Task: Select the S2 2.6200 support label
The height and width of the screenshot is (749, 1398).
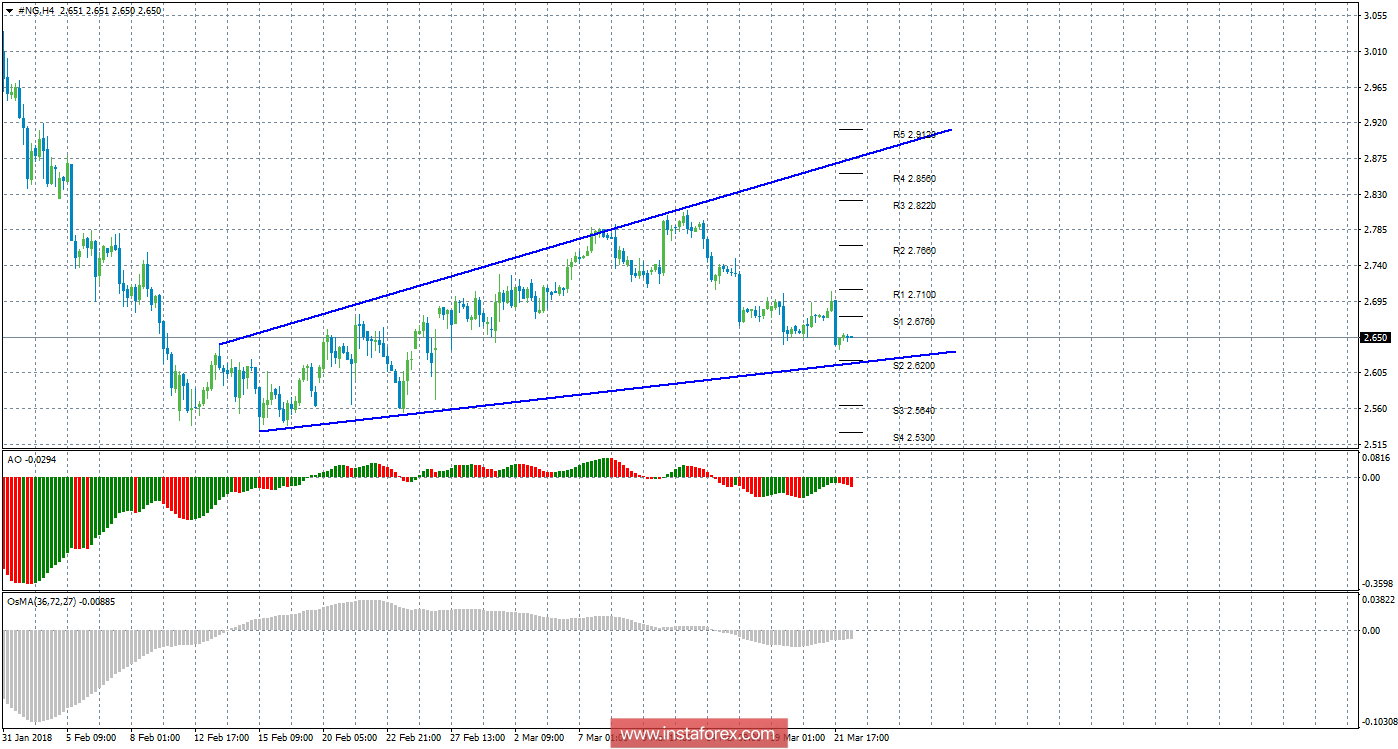Action: 915,367
